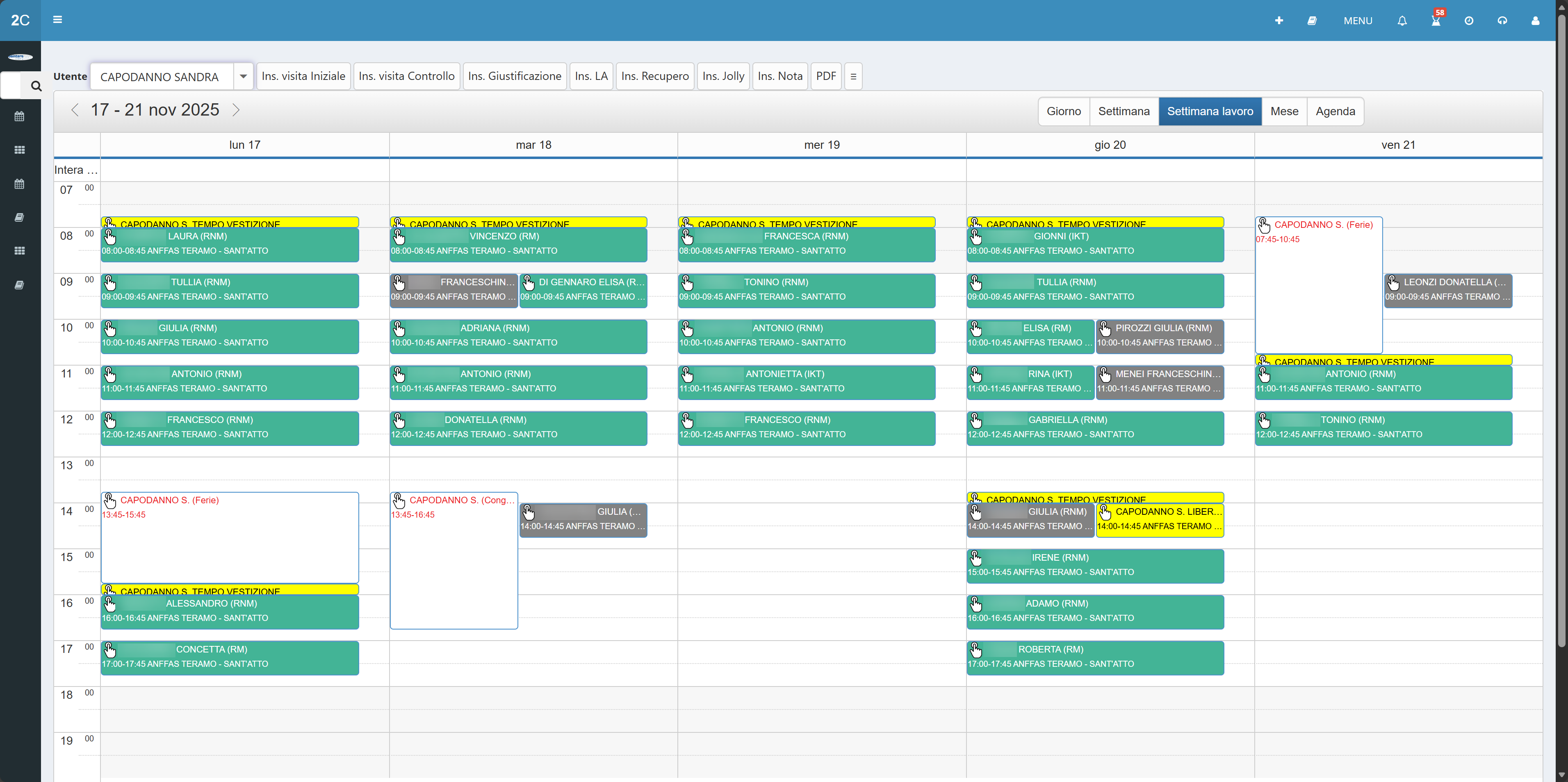
Task: Switch to Mese view
Action: tap(1284, 111)
